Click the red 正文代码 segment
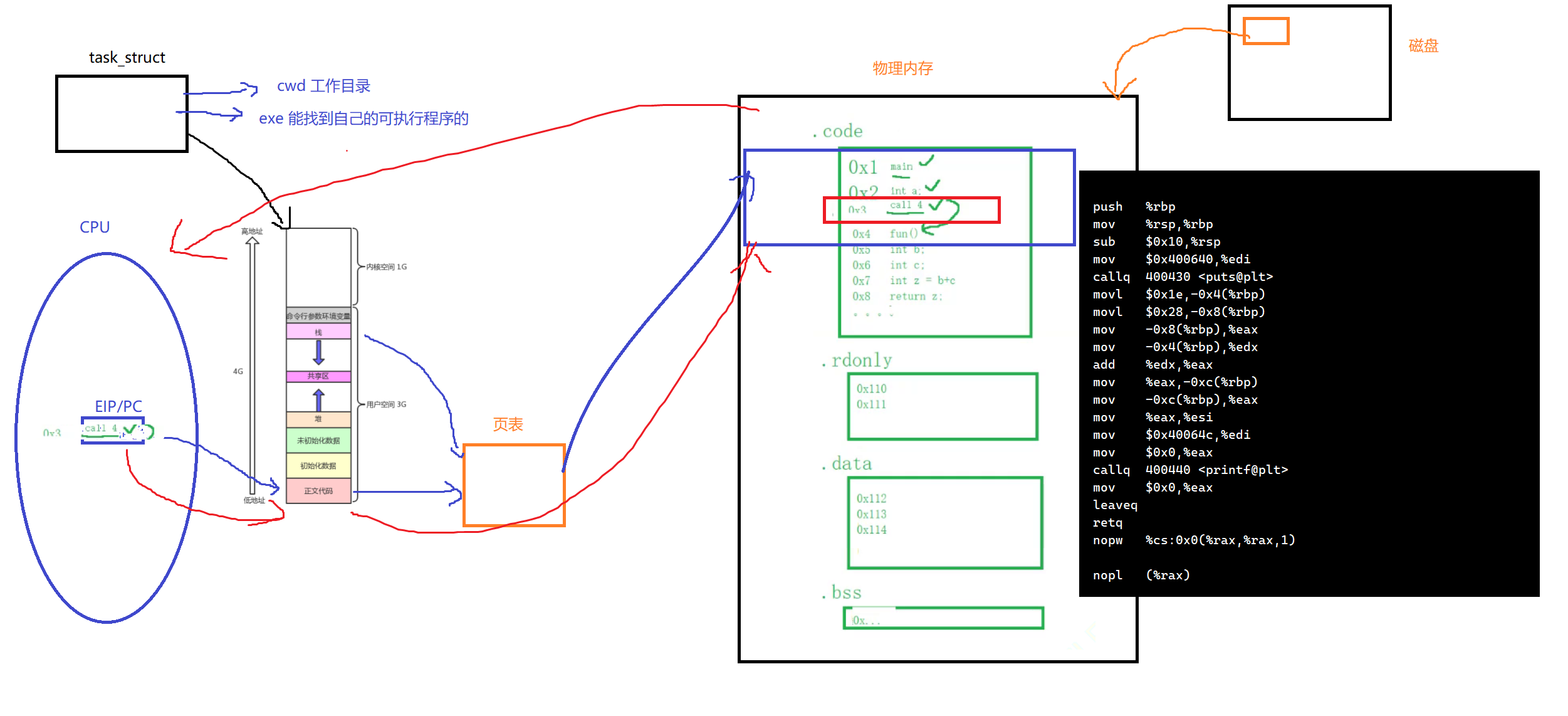Screen dimensions: 1568x716 tap(318, 491)
